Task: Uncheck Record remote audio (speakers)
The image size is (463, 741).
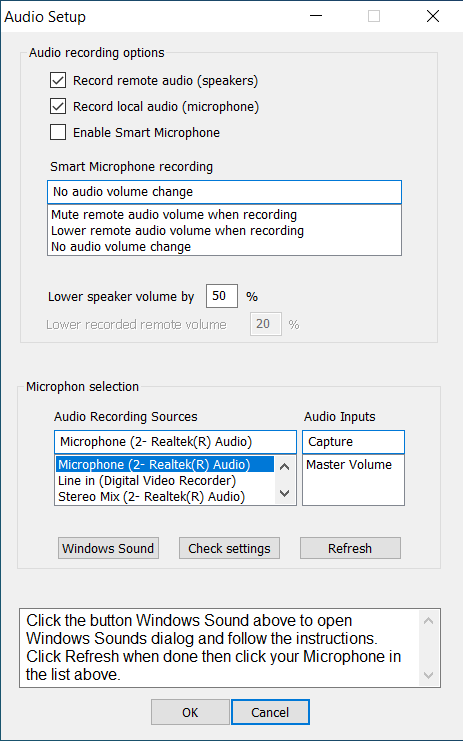Action: [58, 80]
